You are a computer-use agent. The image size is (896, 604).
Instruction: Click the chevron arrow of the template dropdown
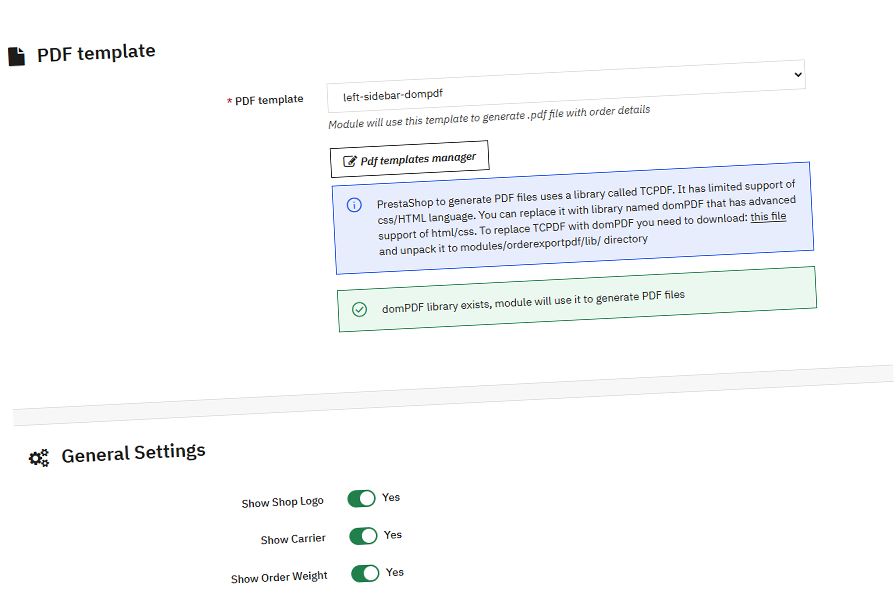[x=797, y=75]
